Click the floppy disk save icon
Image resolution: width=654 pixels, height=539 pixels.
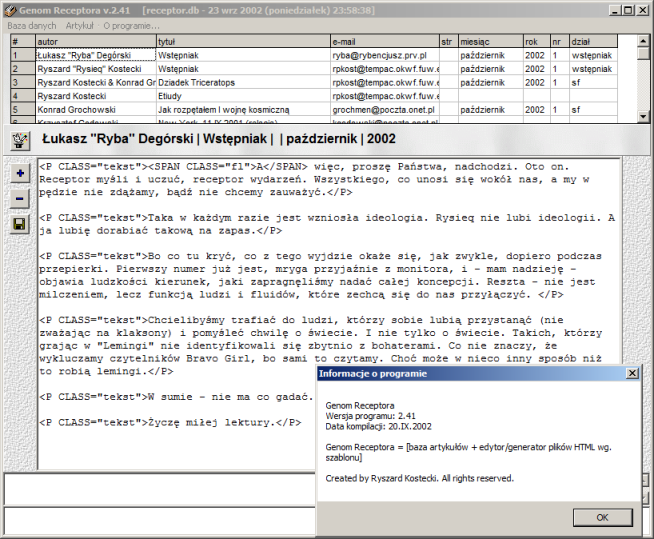[x=20, y=224]
